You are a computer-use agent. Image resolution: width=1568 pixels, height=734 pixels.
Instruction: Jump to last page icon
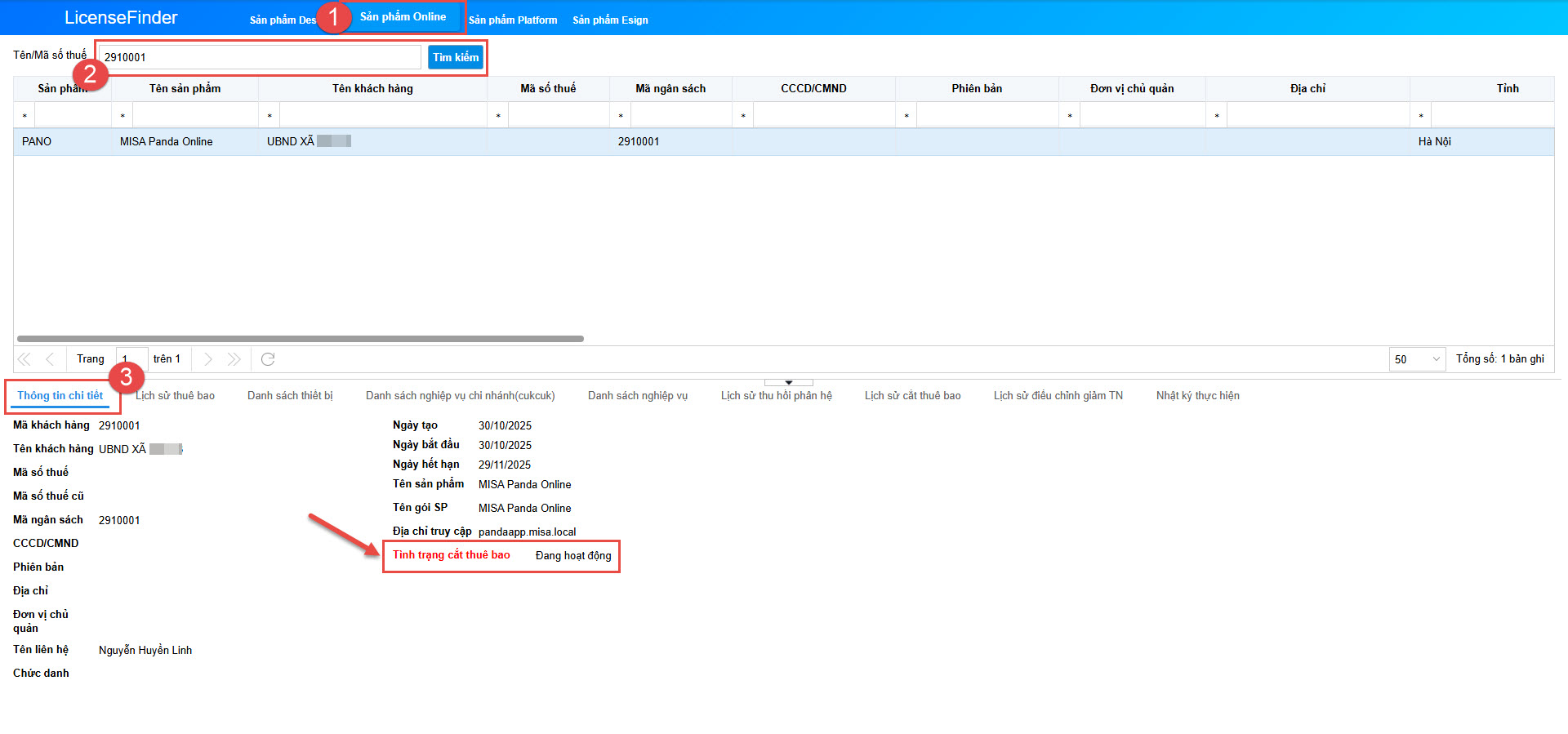coord(234,359)
